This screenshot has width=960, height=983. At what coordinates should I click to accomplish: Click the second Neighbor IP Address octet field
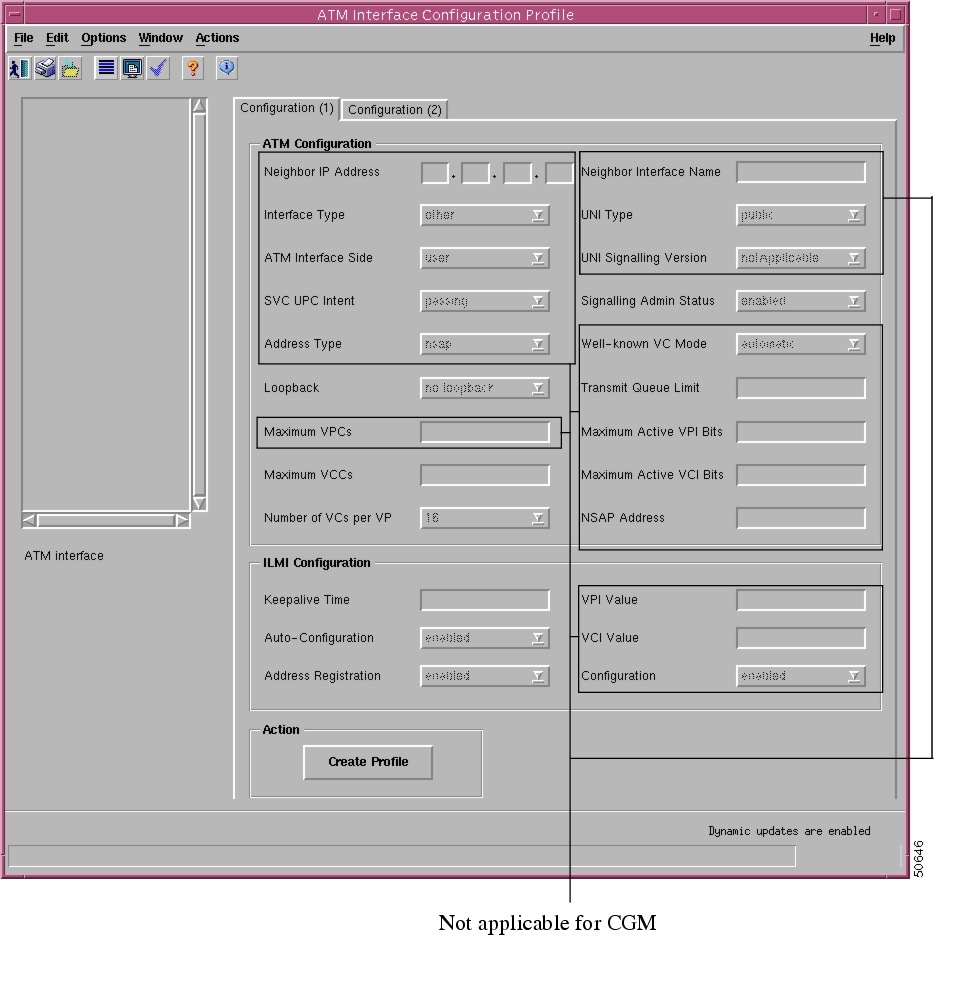[475, 172]
